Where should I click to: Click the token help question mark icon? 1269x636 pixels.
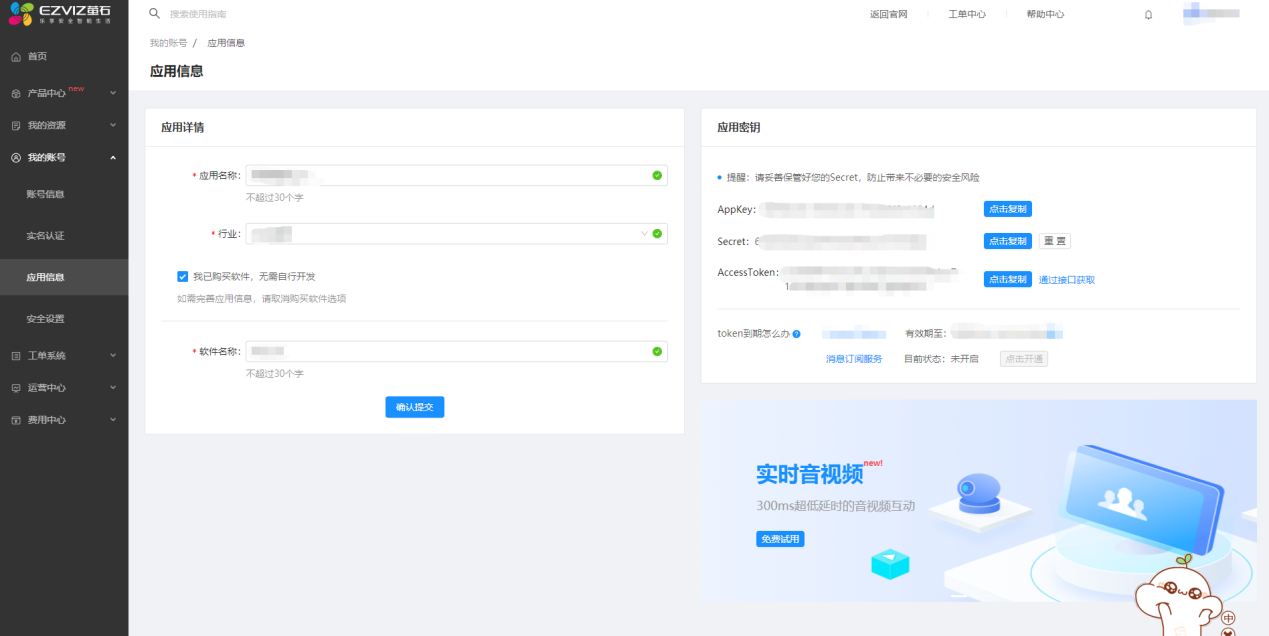coord(797,334)
